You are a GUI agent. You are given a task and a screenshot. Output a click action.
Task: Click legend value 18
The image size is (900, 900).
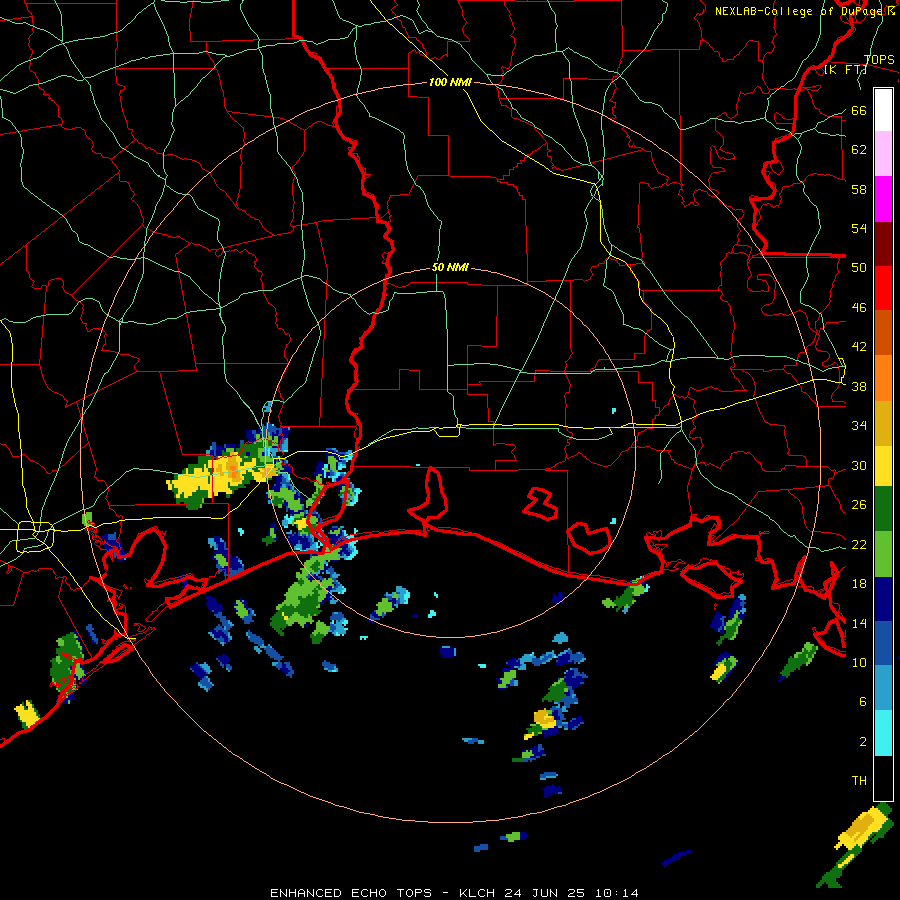point(859,584)
